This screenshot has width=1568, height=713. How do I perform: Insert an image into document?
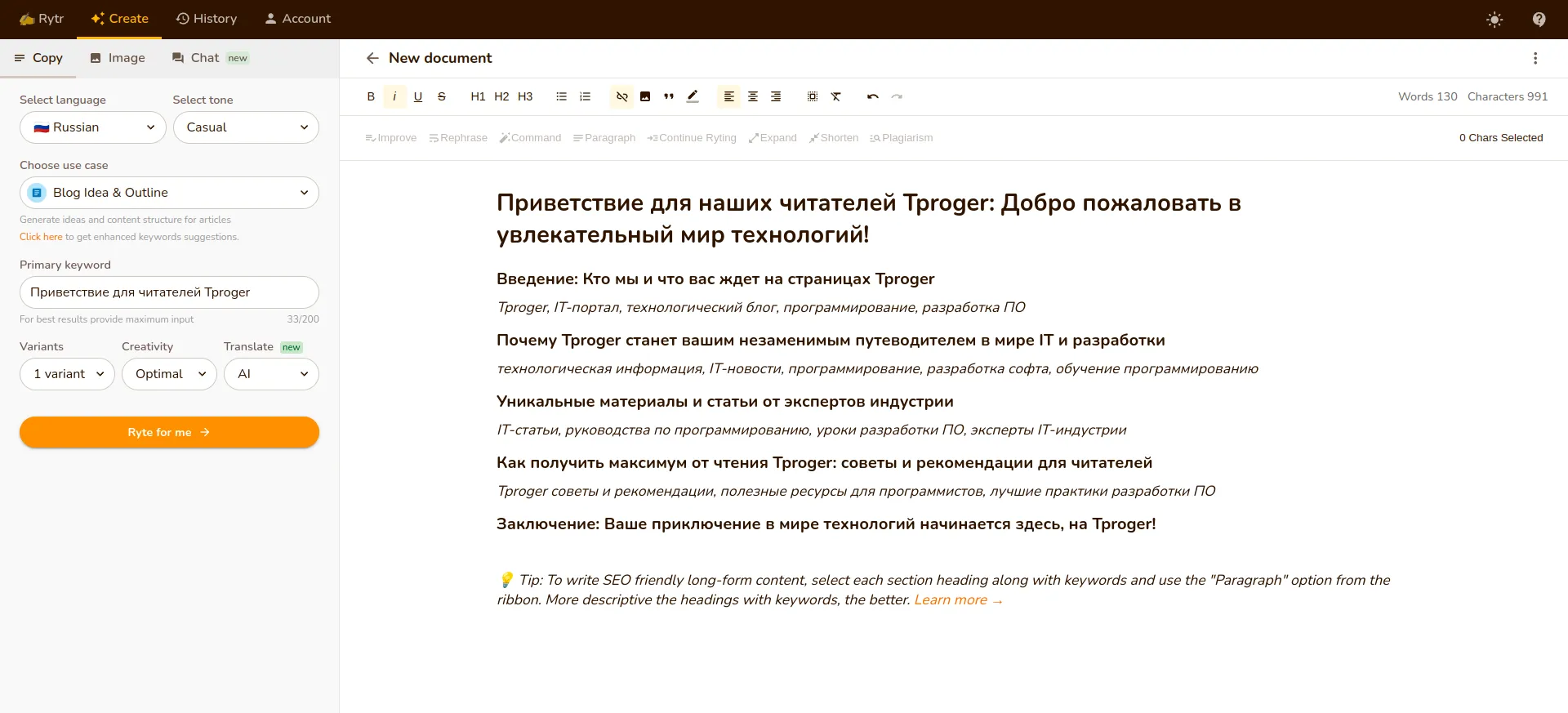tap(645, 96)
